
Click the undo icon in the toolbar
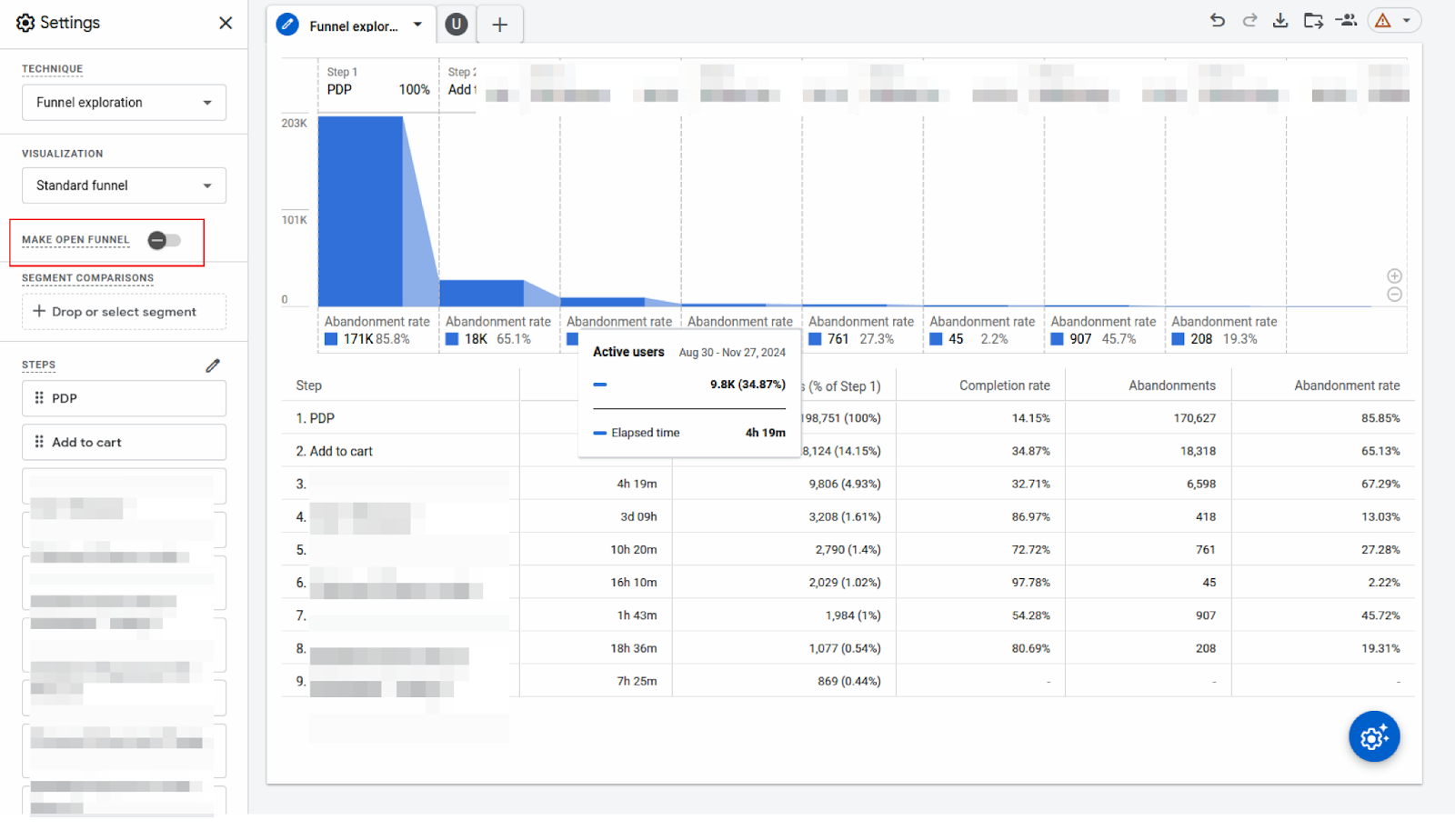coord(1218,19)
